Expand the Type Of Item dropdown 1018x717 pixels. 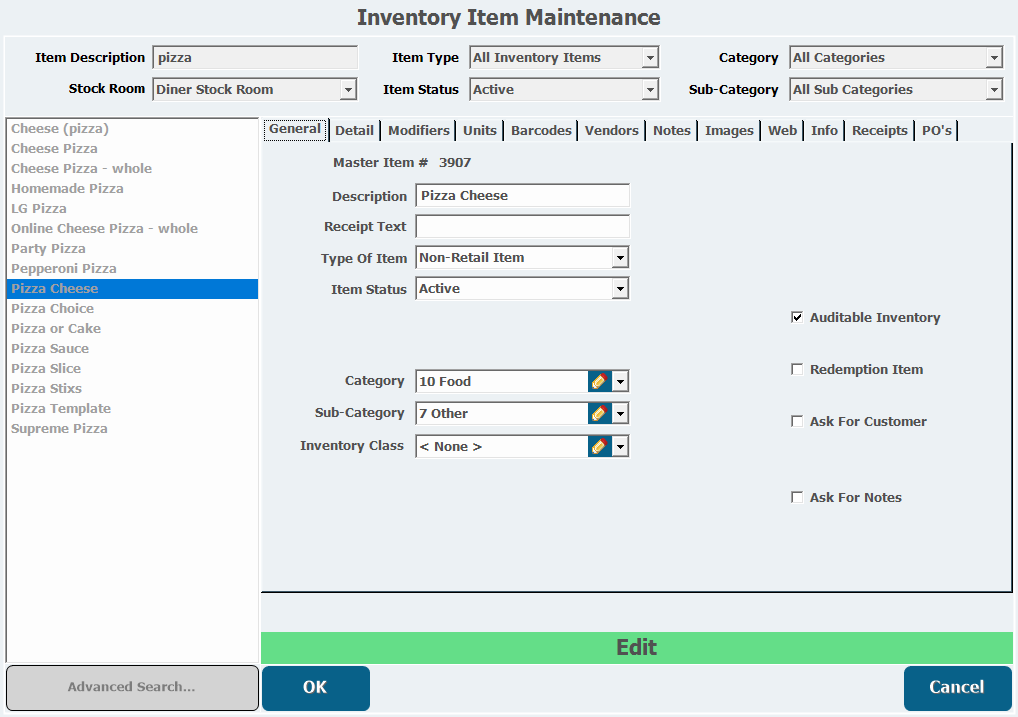620,258
